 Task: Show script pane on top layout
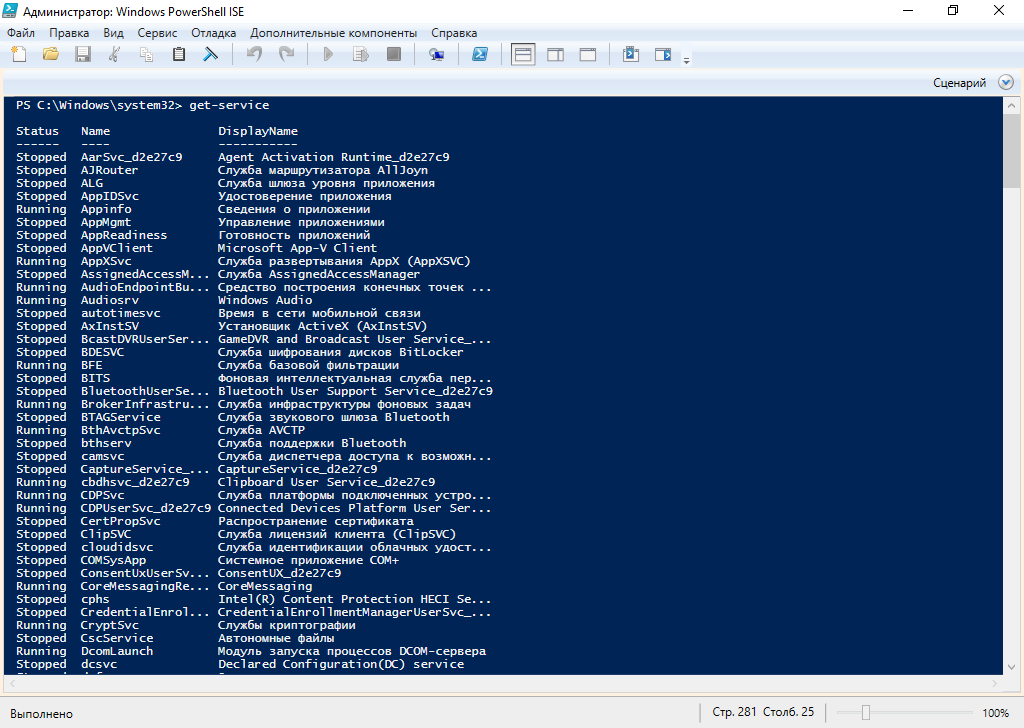pos(523,55)
